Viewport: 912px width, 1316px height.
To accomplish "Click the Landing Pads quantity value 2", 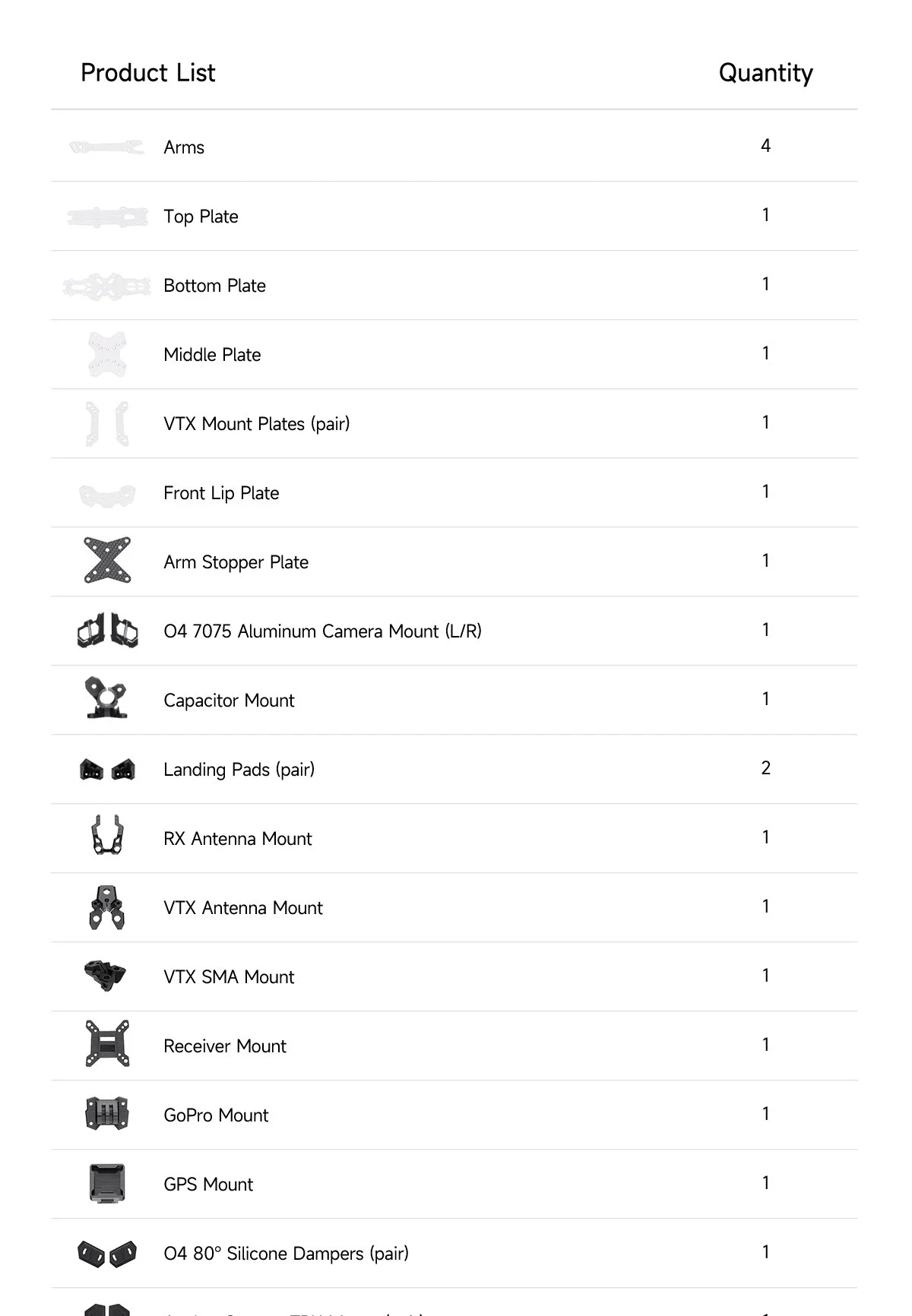I will tap(765, 768).
